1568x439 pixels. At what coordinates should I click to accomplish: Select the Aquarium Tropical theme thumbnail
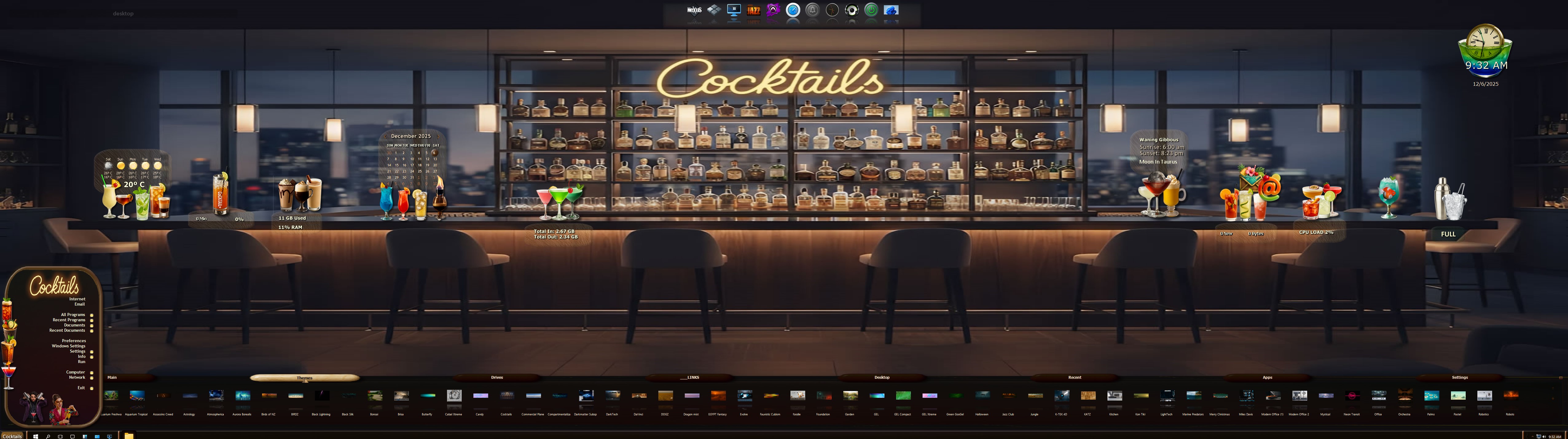[x=137, y=396]
